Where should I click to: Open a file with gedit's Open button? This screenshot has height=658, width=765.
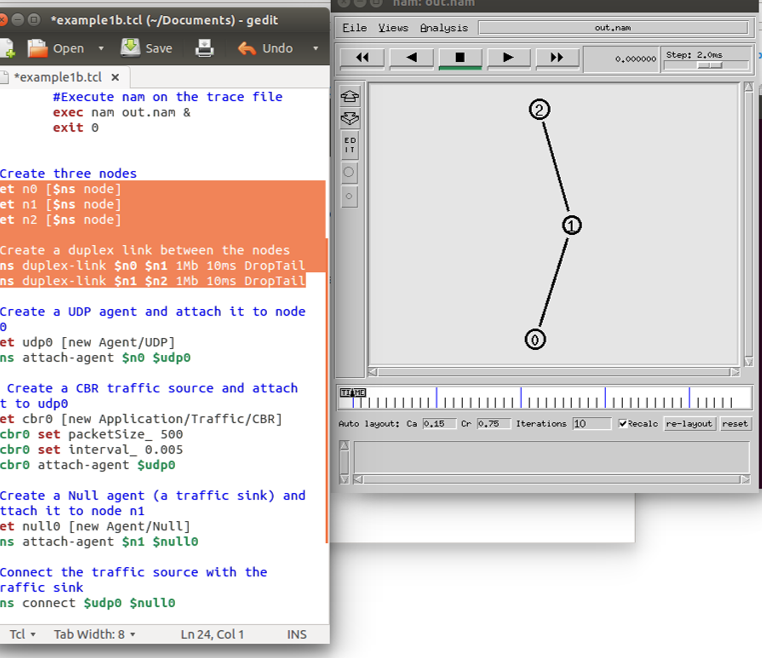pyautogui.click(x=56, y=48)
